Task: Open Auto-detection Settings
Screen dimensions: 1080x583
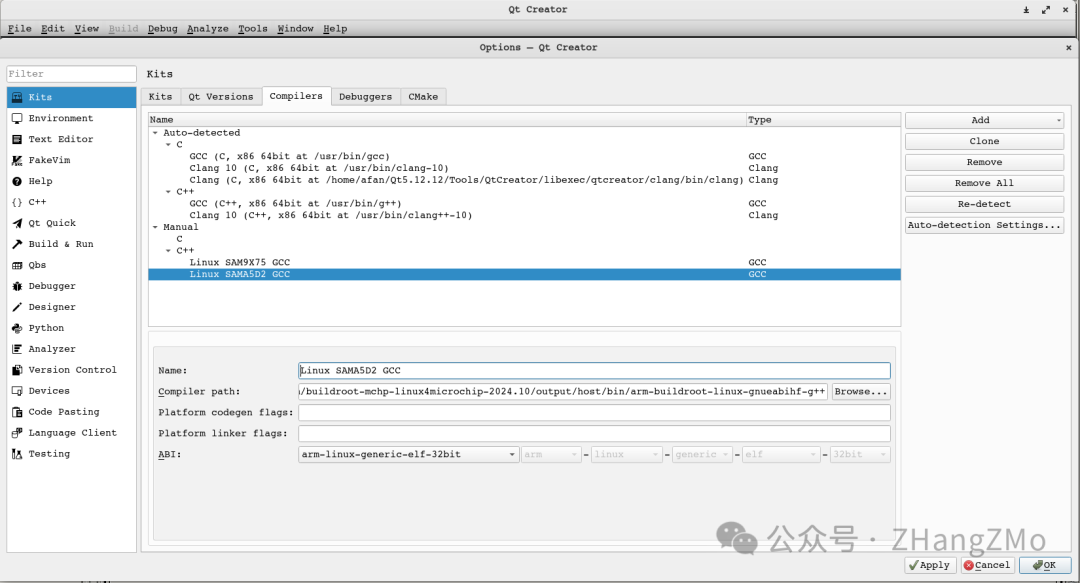Action: pyautogui.click(x=984, y=225)
